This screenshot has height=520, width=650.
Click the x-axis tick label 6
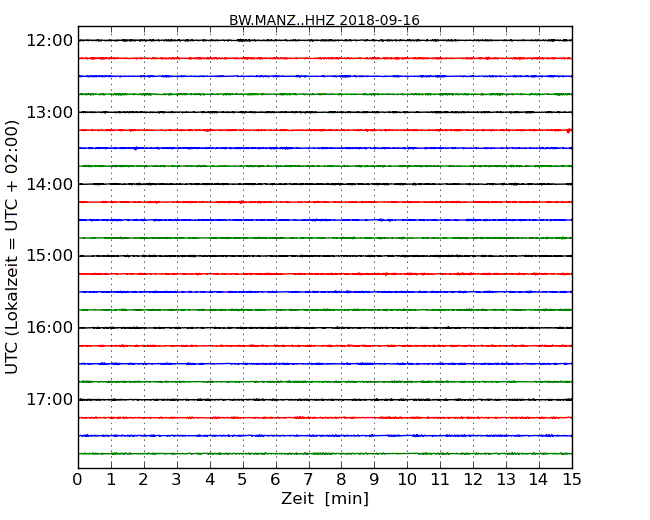click(x=275, y=480)
